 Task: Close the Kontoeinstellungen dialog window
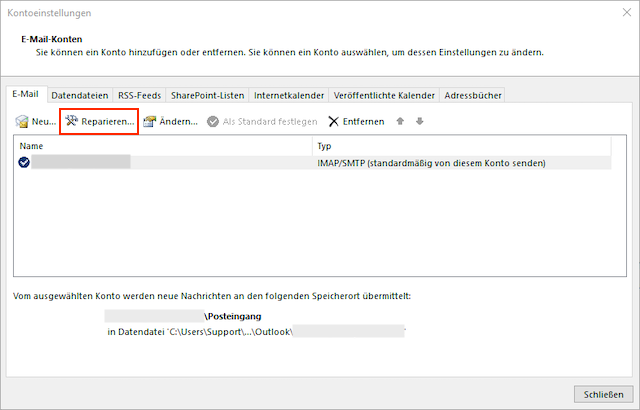pos(627,13)
